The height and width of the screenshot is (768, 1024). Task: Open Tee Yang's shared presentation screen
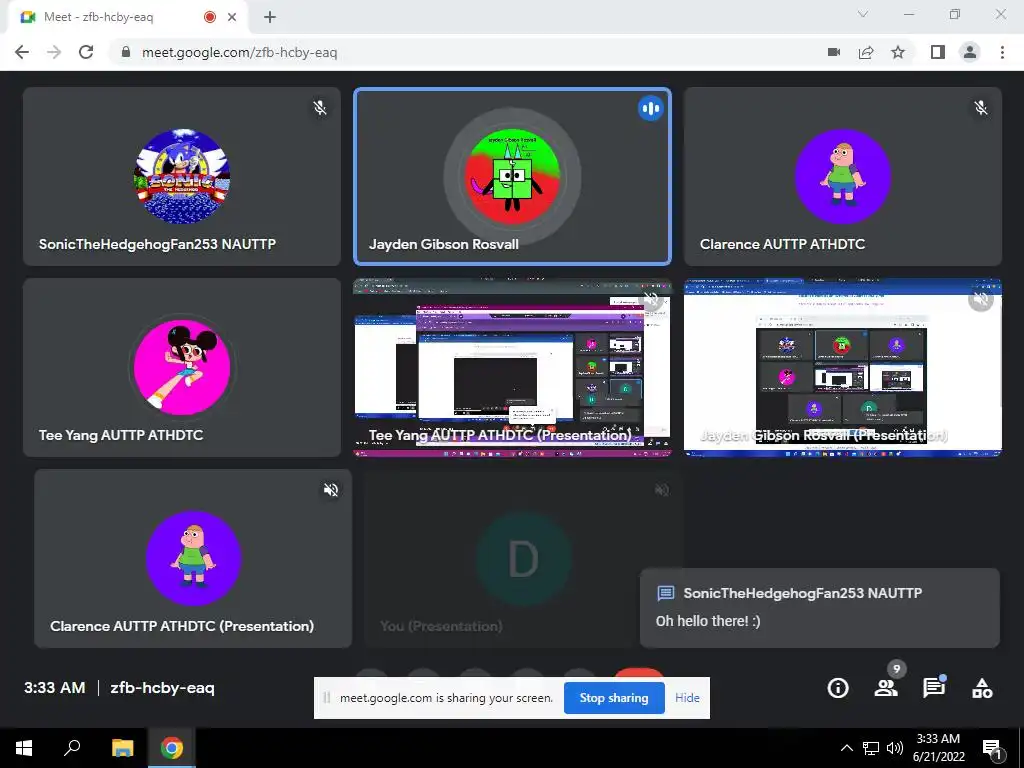click(512, 367)
